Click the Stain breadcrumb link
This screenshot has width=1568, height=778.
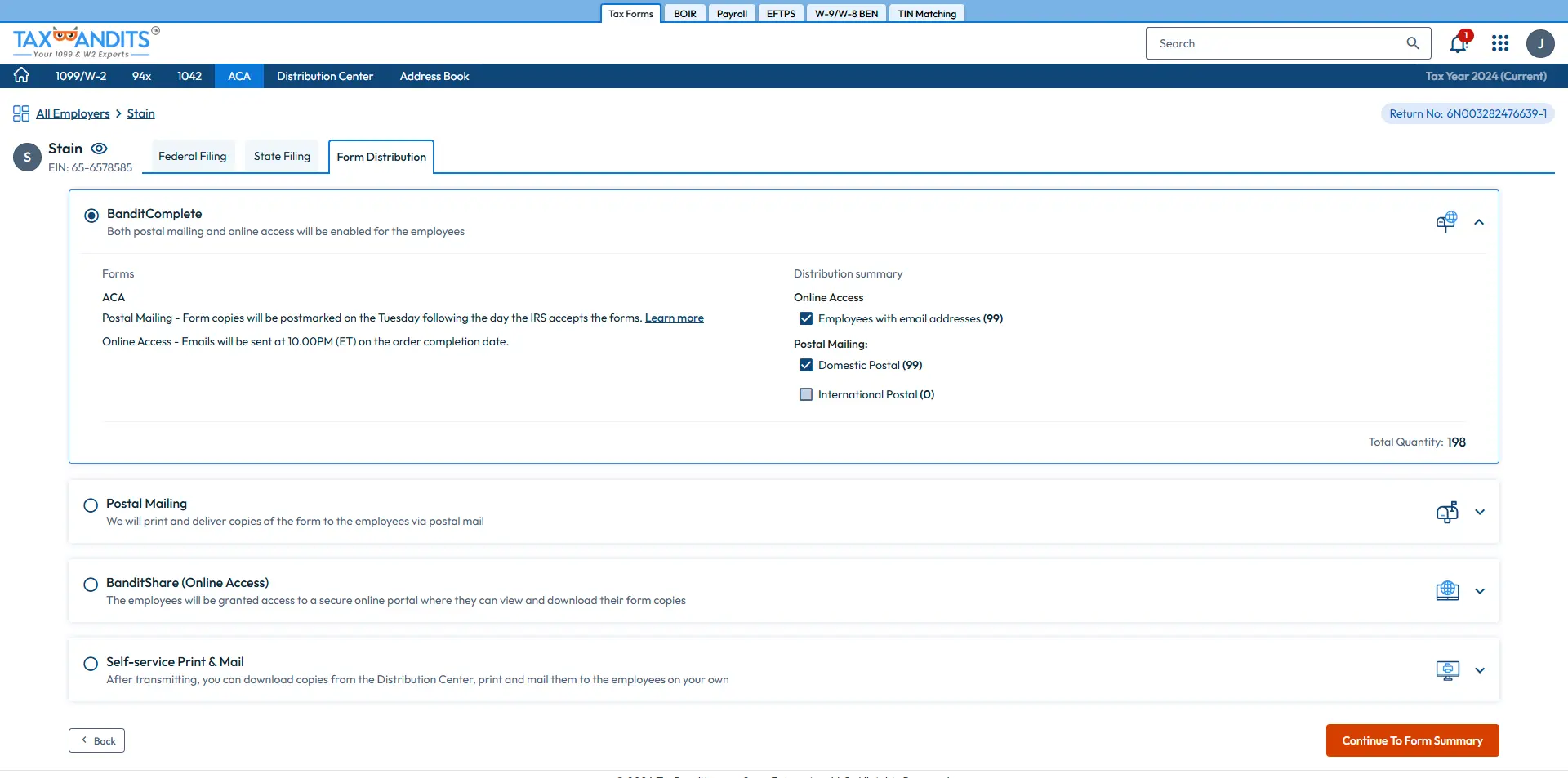coord(140,113)
